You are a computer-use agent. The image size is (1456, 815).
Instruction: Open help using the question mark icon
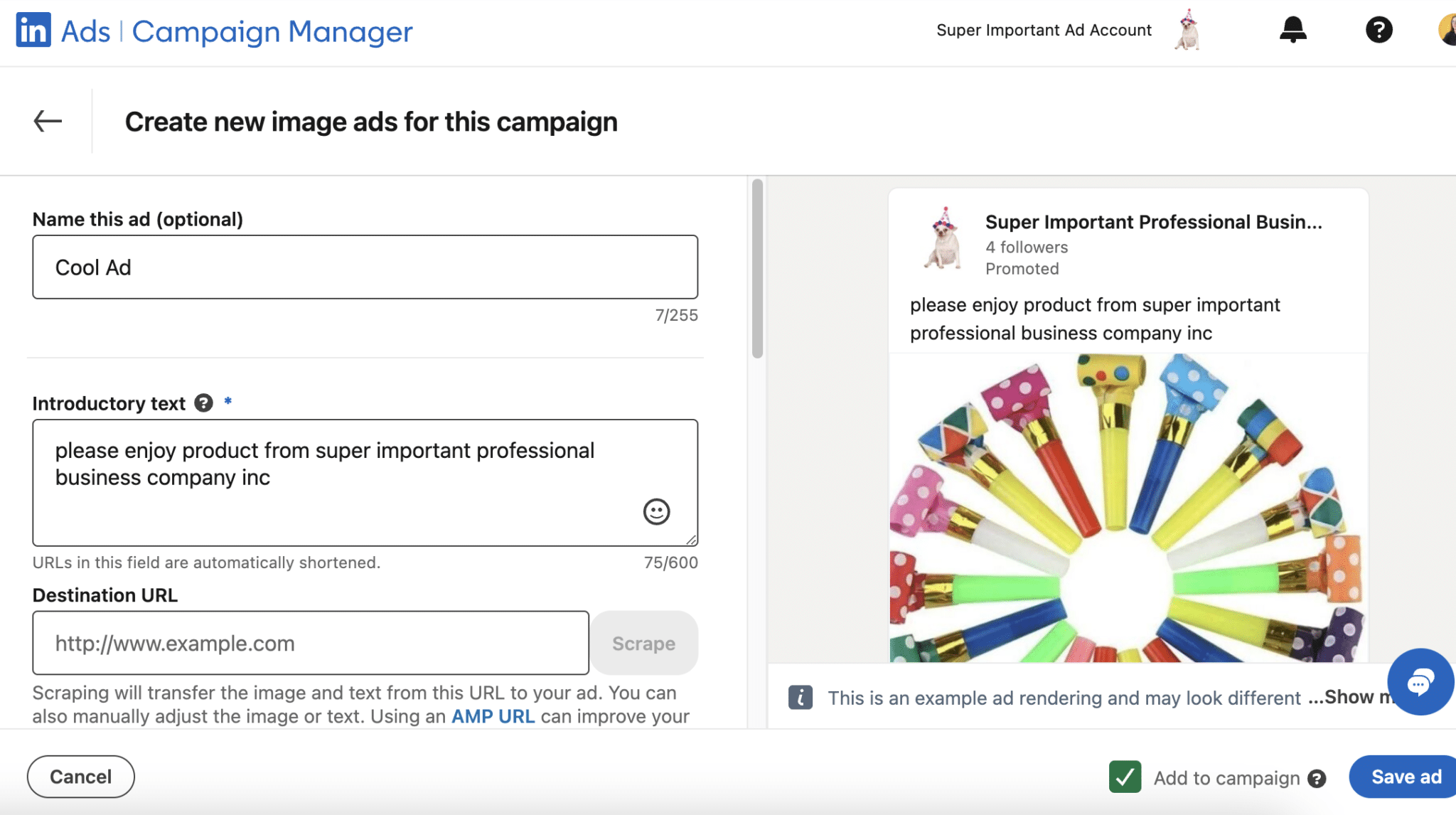point(1378,30)
